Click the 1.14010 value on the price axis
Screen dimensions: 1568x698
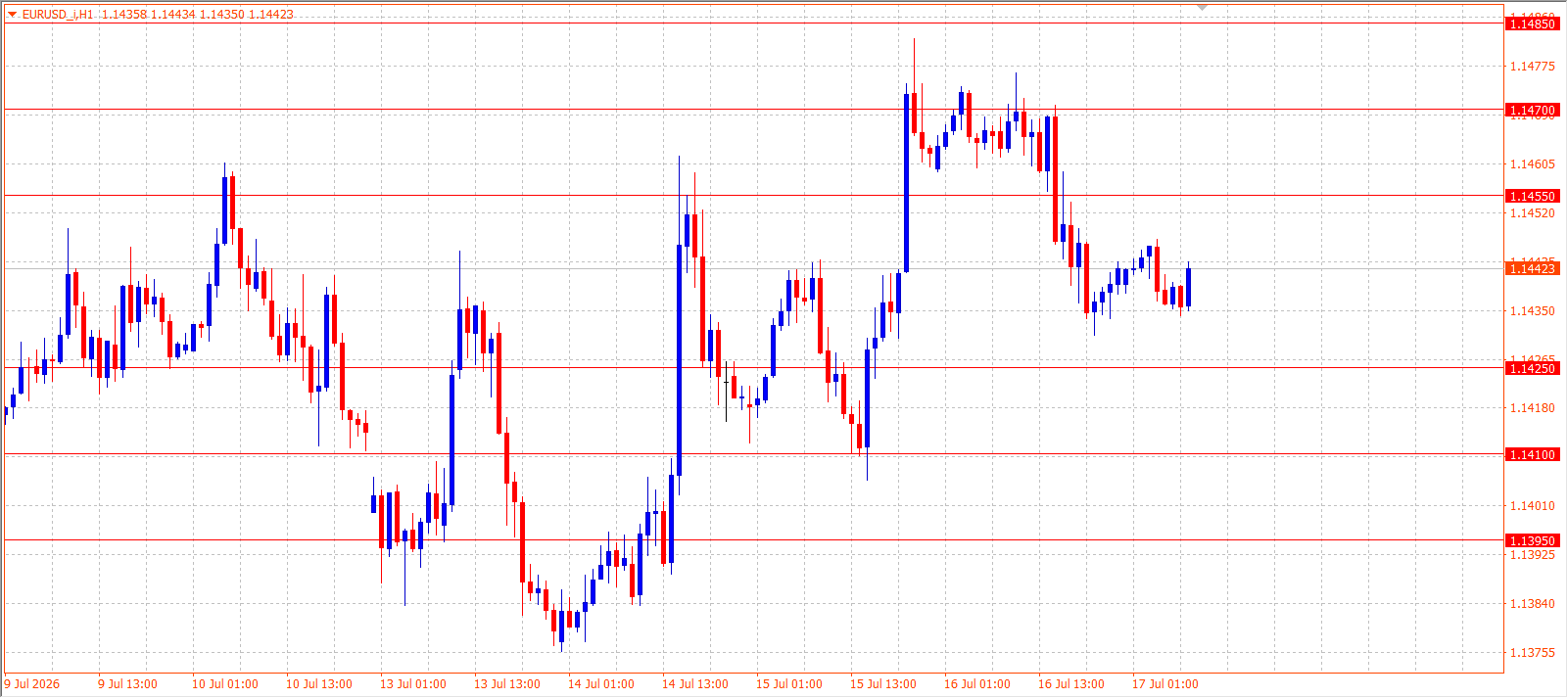pyautogui.click(x=1533, y=506)
